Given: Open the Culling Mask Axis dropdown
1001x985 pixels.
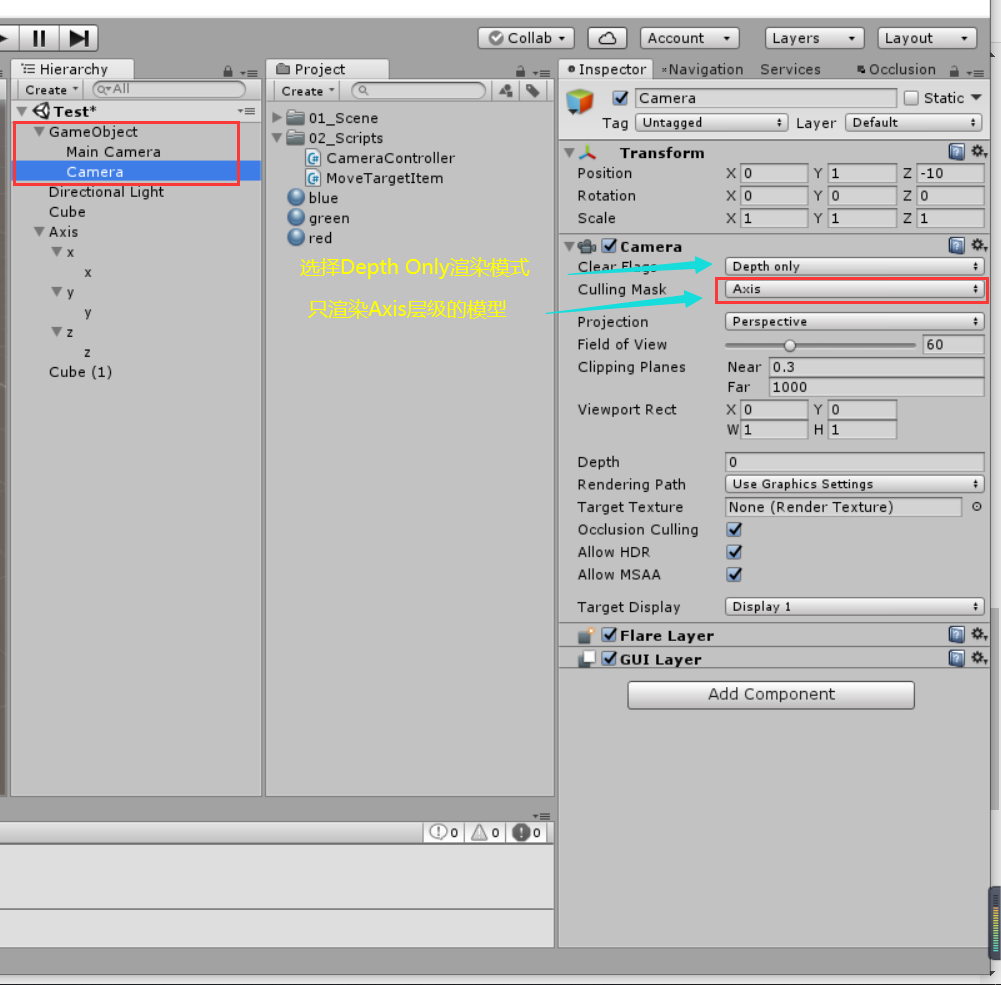Looking at the screenshot, I should tap(854, 289).
